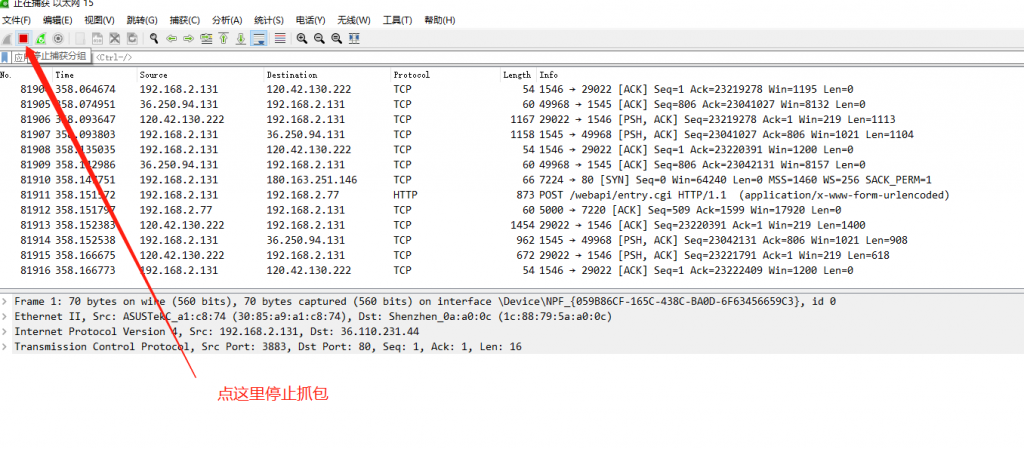Zoom in the main window text
The height and width of the screenshot is (449, 1024).
click(x=302, y=39)
